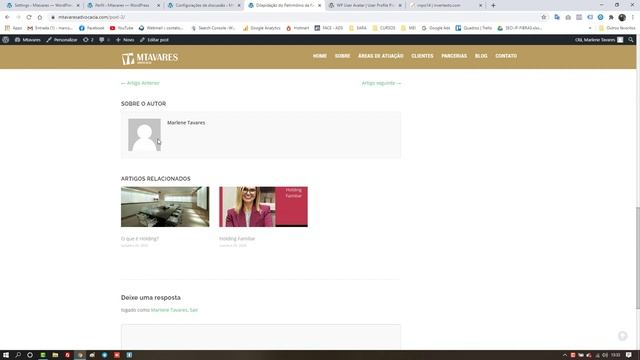Viewport: 640px width, 360px height.
Task: Open the Quadros Trello bookmark
Action: 474,28
